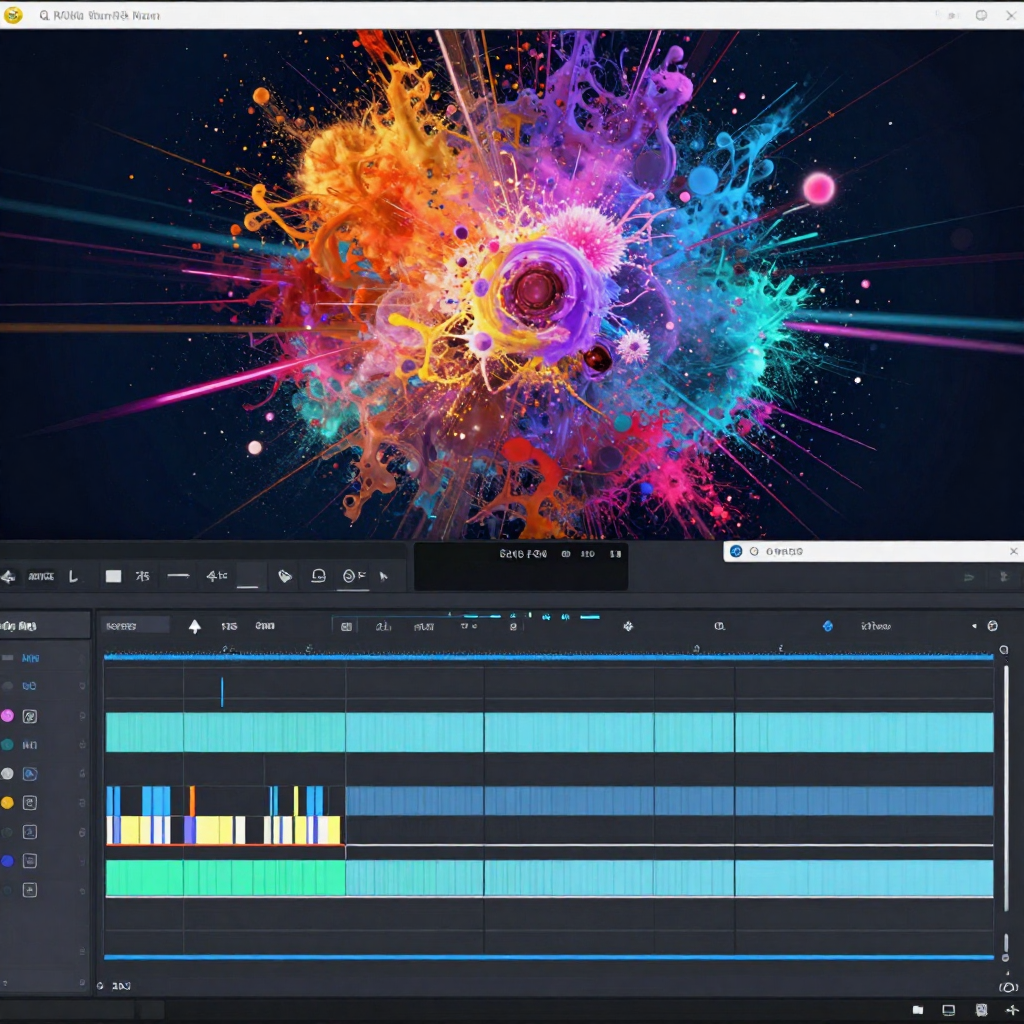Open the track header dropdown on the first blue track
1024x1024 pixels.
(82, 657)
